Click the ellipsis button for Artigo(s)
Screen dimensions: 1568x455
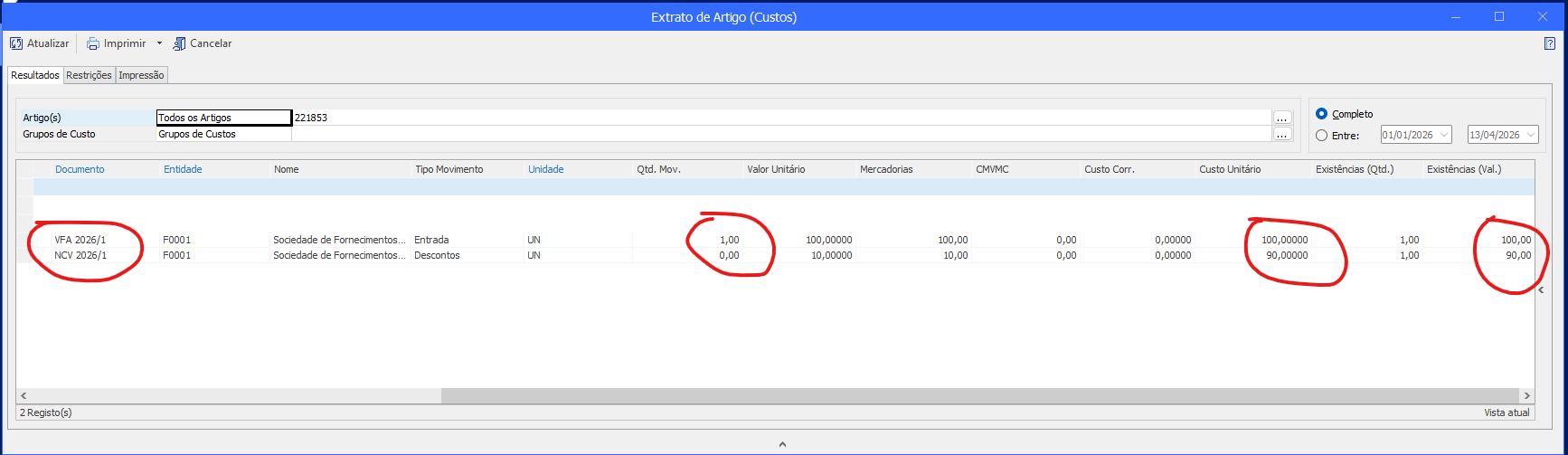(1281, 118)
